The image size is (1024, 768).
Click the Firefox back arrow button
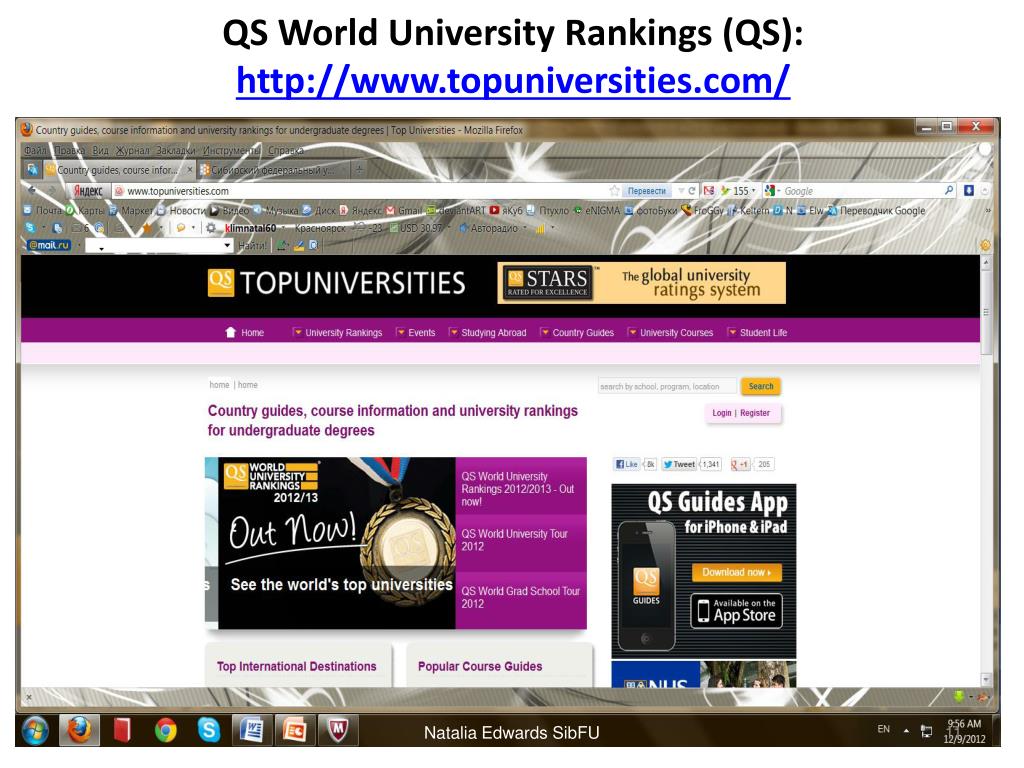tap(32, 190)
